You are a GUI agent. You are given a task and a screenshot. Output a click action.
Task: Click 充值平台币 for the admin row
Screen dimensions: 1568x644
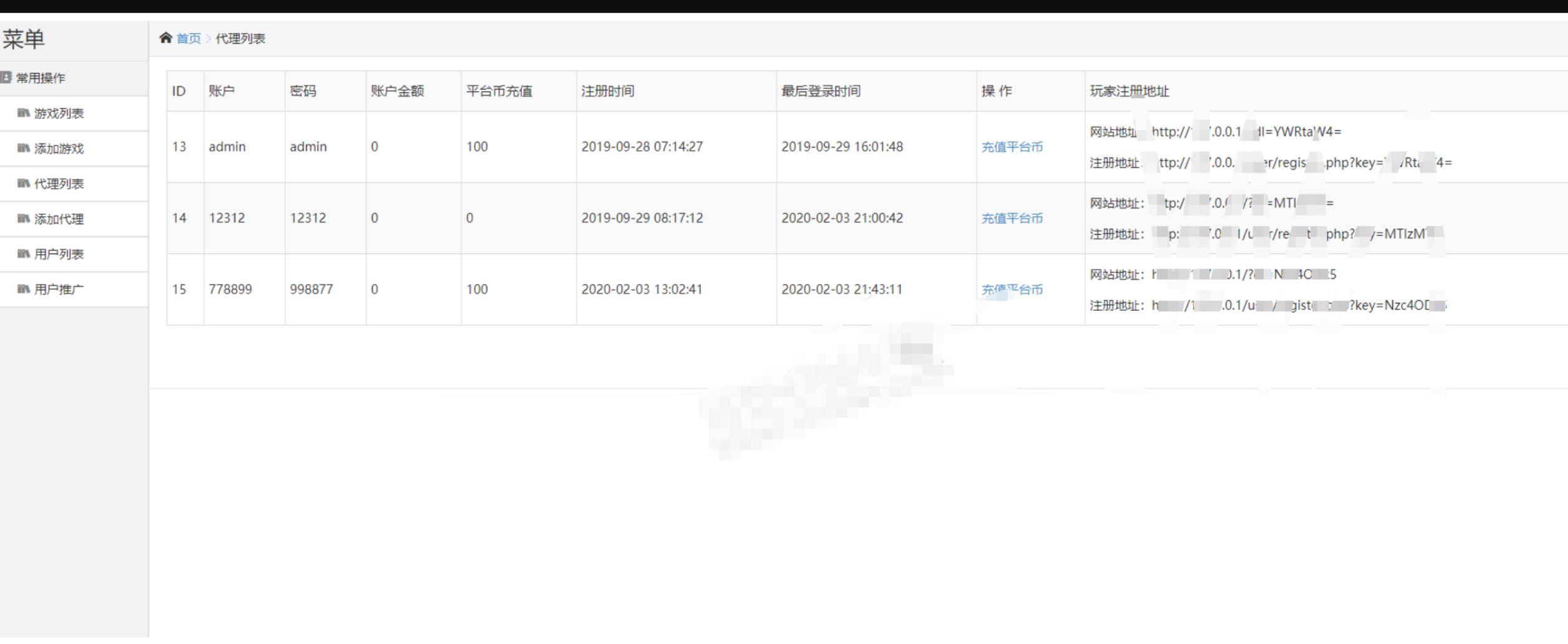1012,147
